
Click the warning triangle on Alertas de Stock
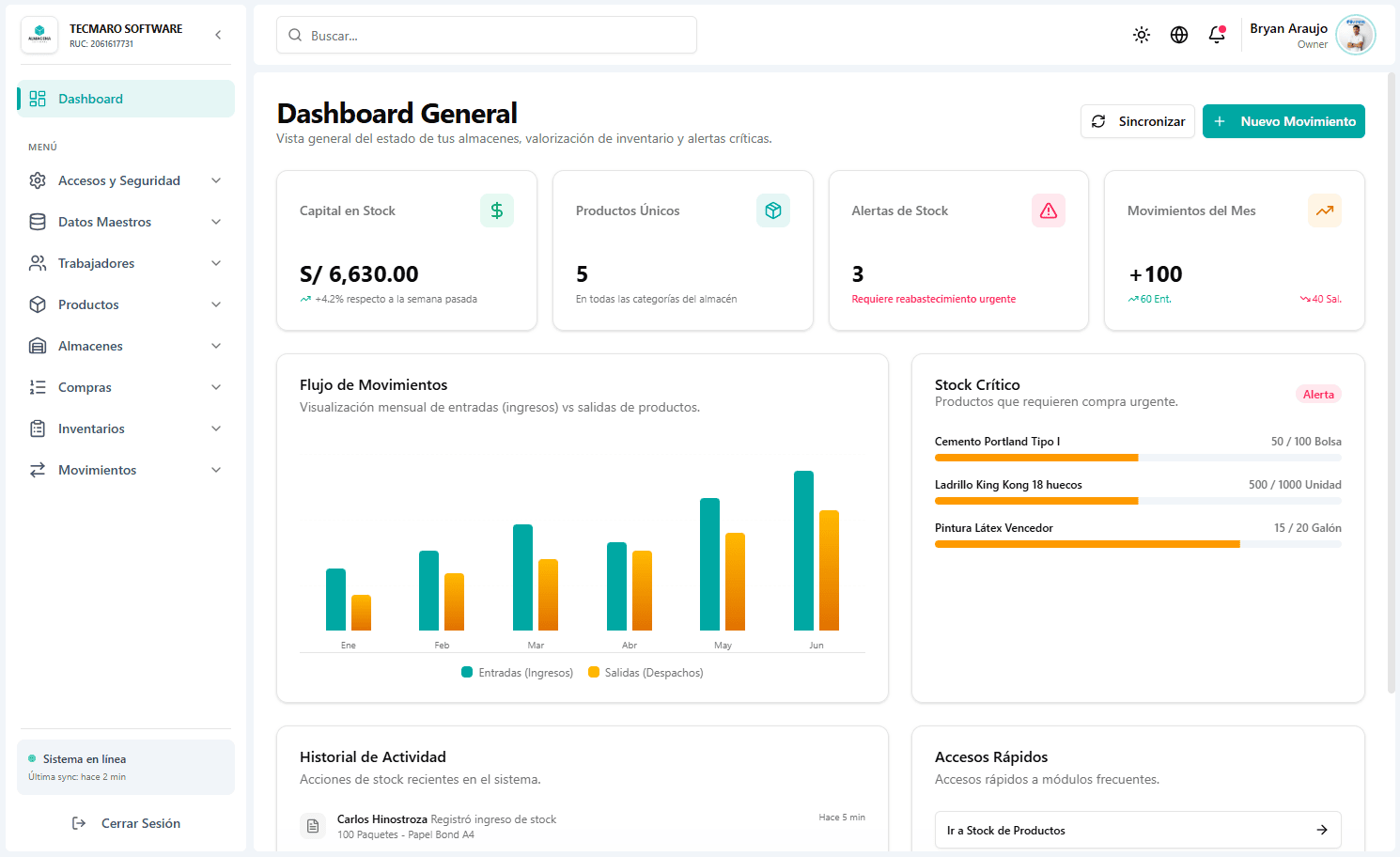click(x=1049, y=210)
